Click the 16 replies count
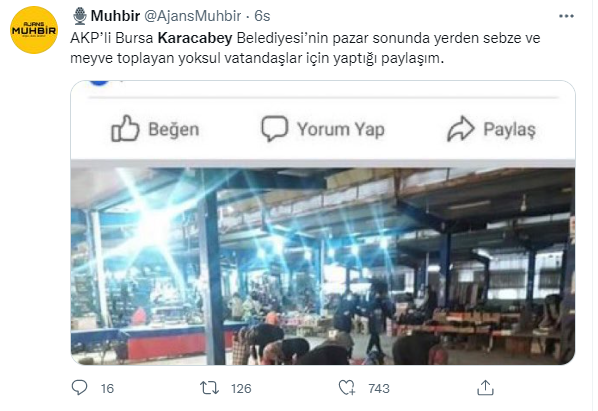 click(107, 389)
